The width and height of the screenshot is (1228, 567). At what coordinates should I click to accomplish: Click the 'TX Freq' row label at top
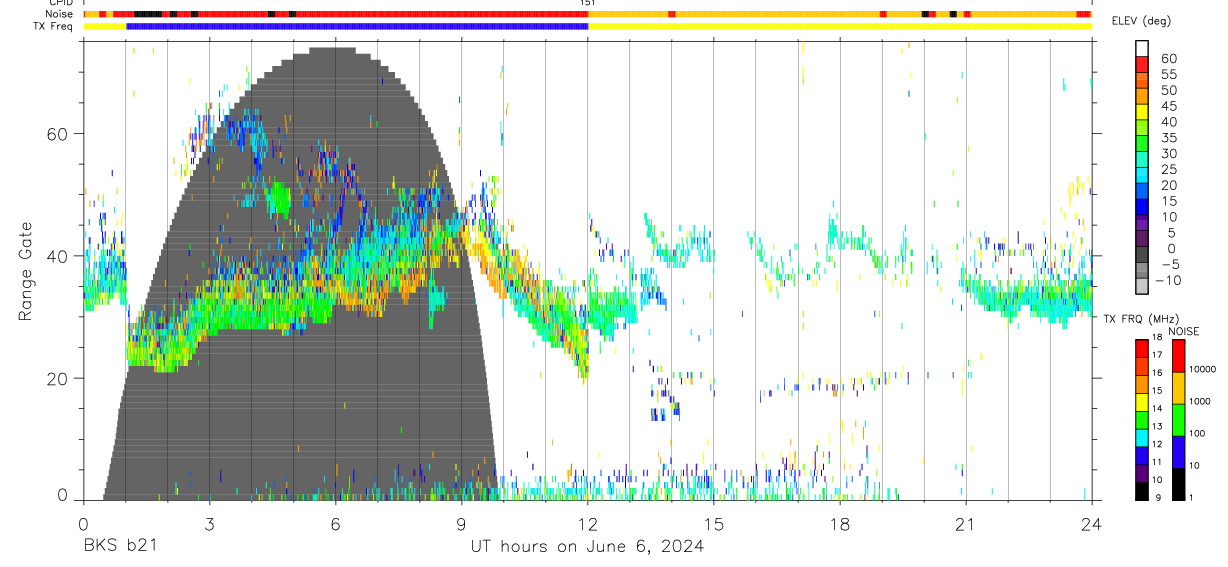[54, 26]
